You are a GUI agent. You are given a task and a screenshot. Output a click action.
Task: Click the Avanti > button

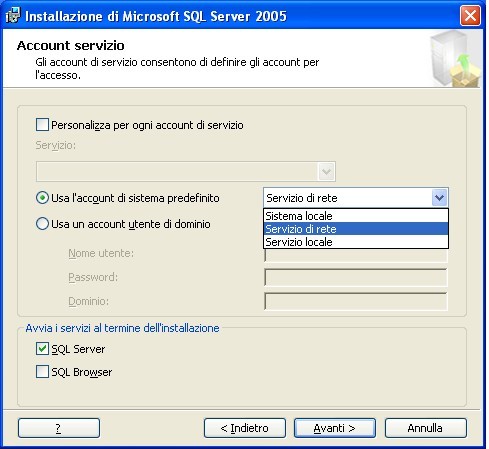tap(335, 428)
